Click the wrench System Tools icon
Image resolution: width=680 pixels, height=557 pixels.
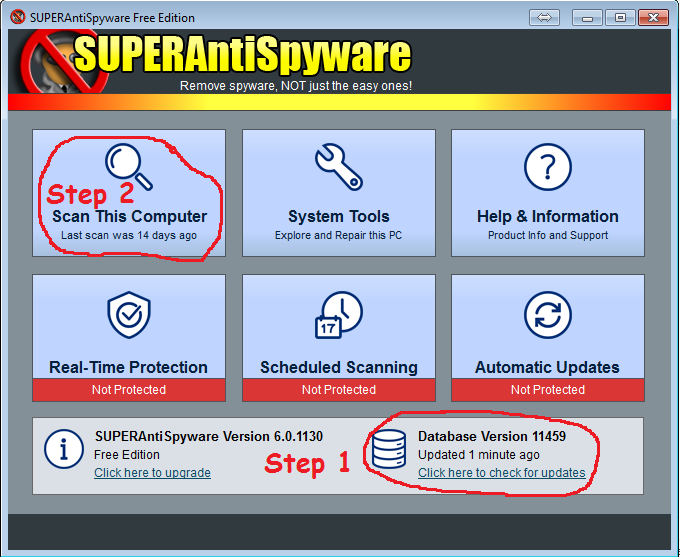click(338, 167)
